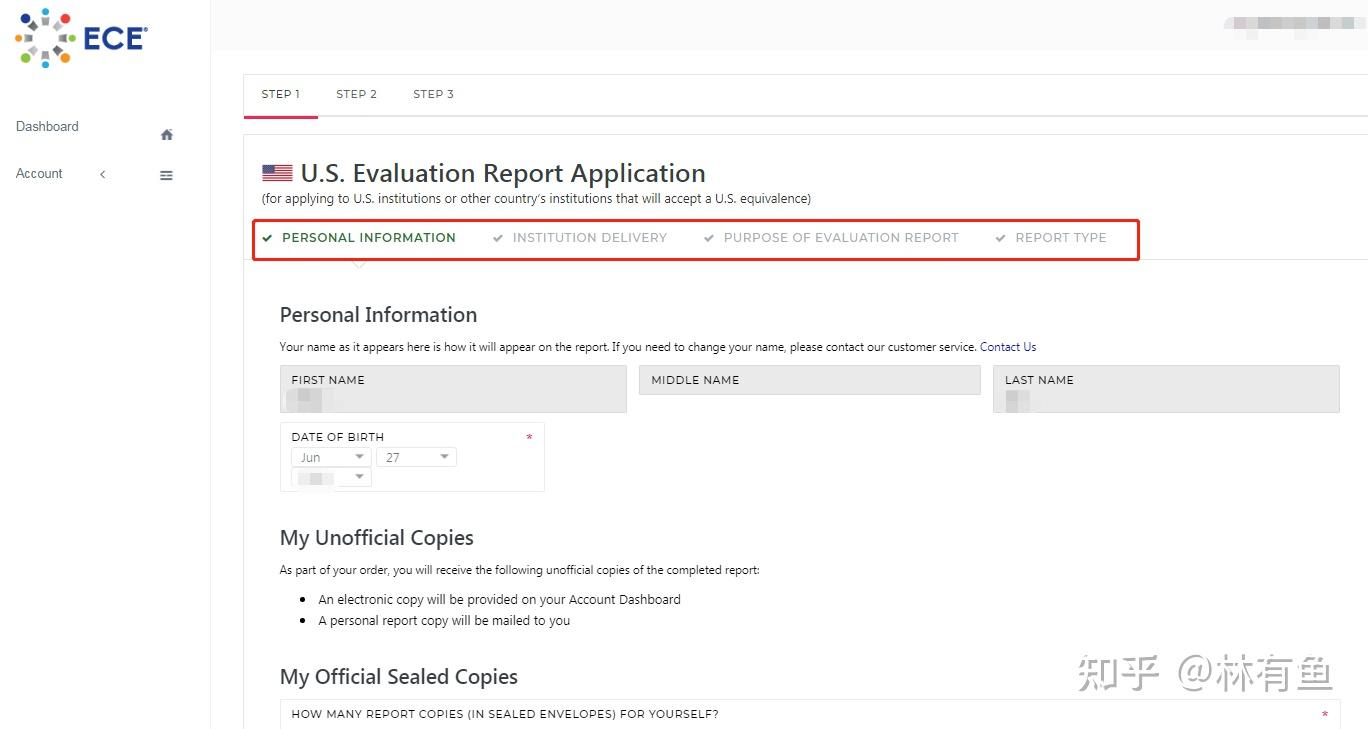Go to Dashboard in the sidebar
The image size is (1368, 729).
(47, 126)
